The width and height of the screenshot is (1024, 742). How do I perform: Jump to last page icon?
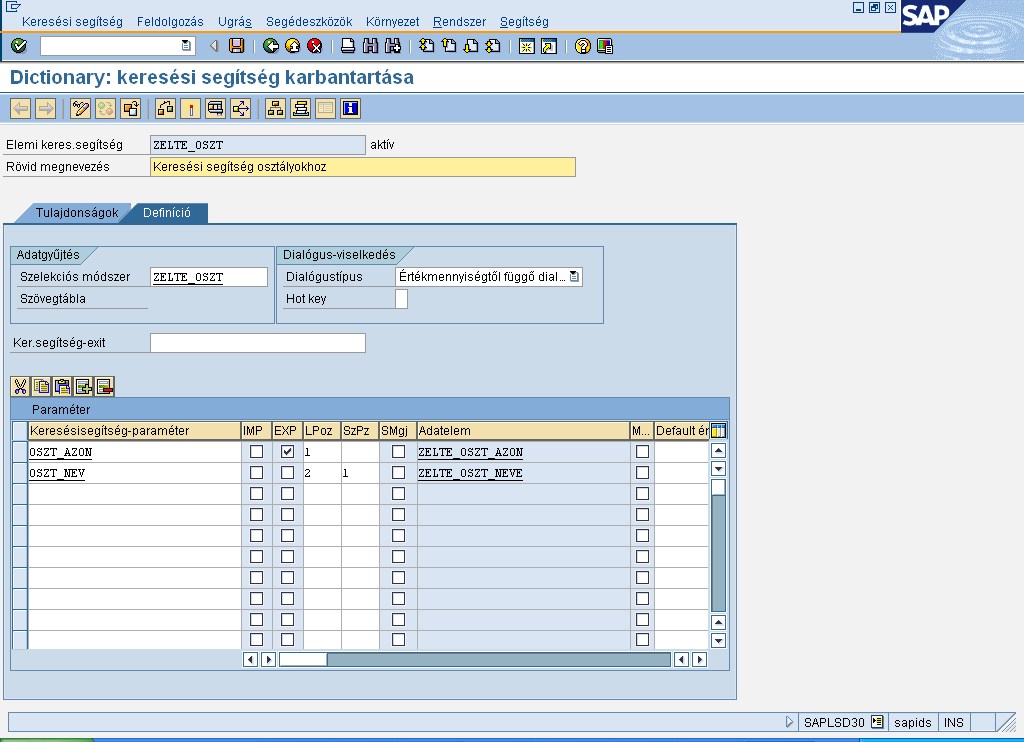[493, 46]
